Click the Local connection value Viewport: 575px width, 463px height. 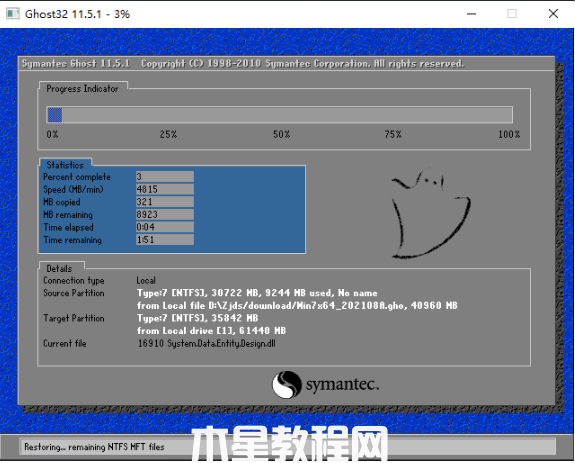click(146, 280)
